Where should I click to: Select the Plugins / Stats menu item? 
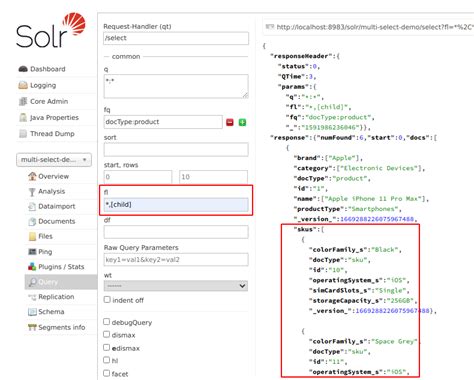(61, 267)
